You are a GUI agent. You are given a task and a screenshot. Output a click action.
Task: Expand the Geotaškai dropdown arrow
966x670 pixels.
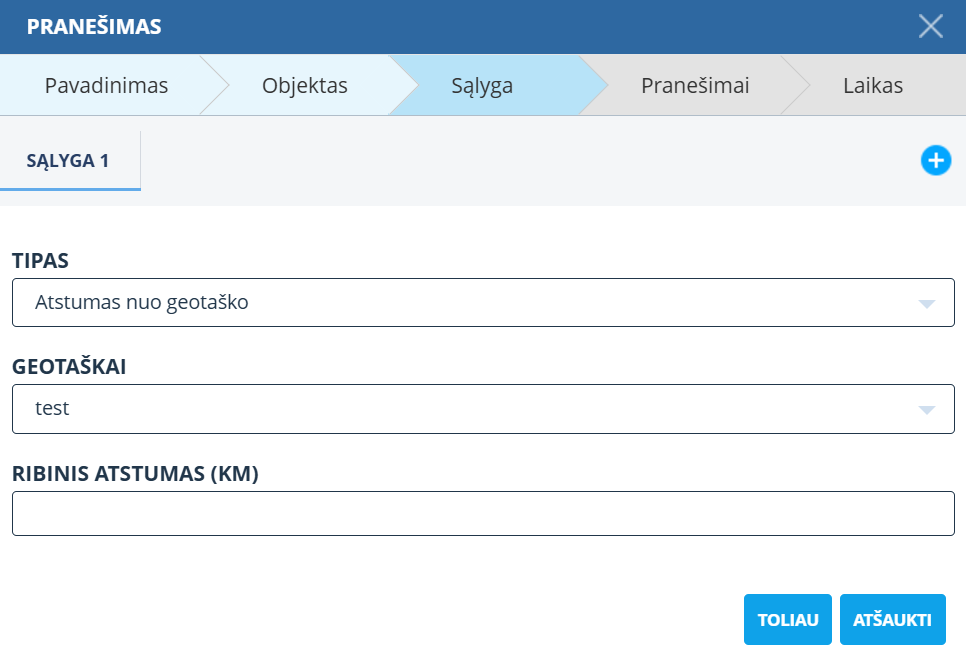tap(926, 409)
